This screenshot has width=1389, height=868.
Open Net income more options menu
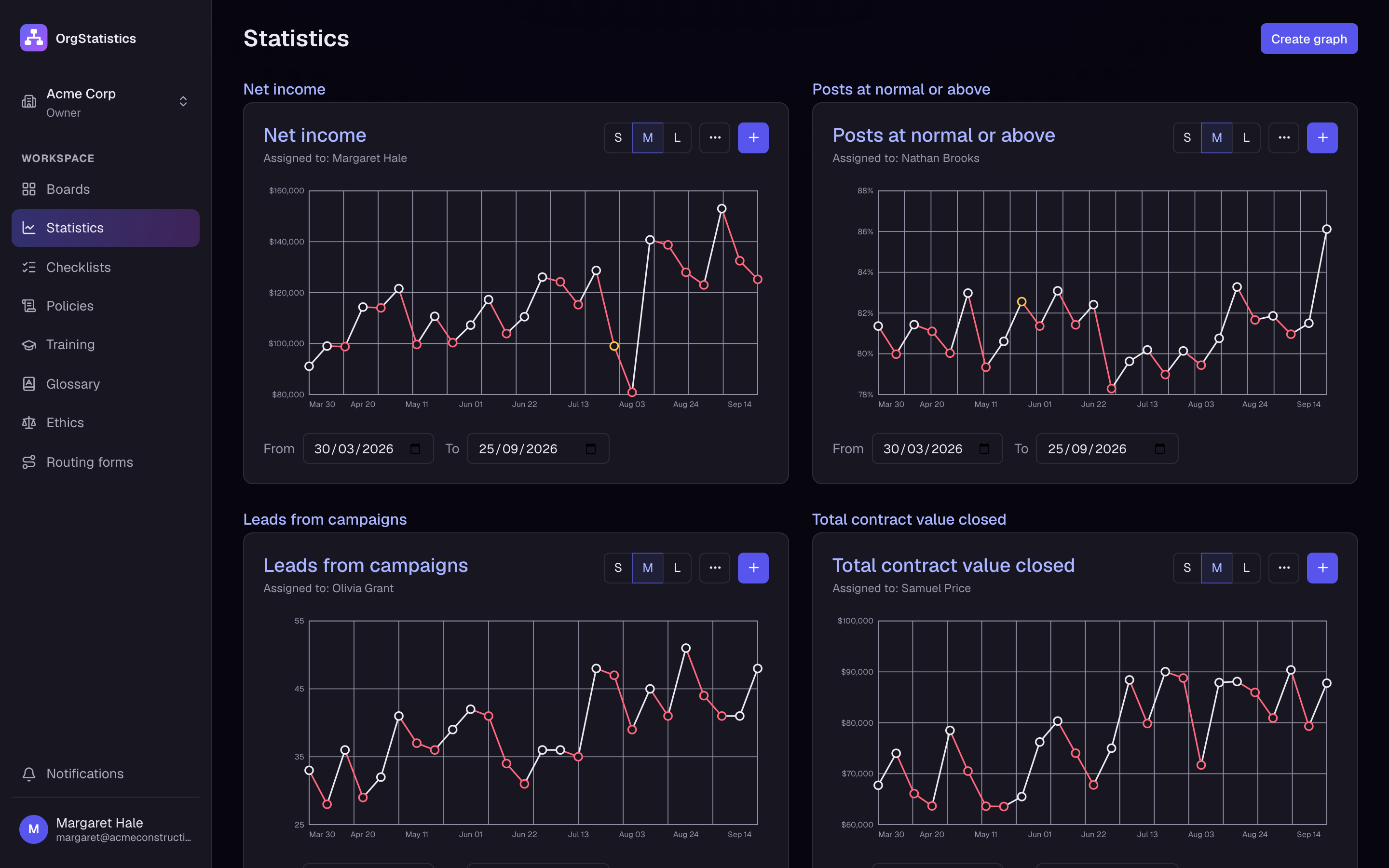click(x=715, y=138)
